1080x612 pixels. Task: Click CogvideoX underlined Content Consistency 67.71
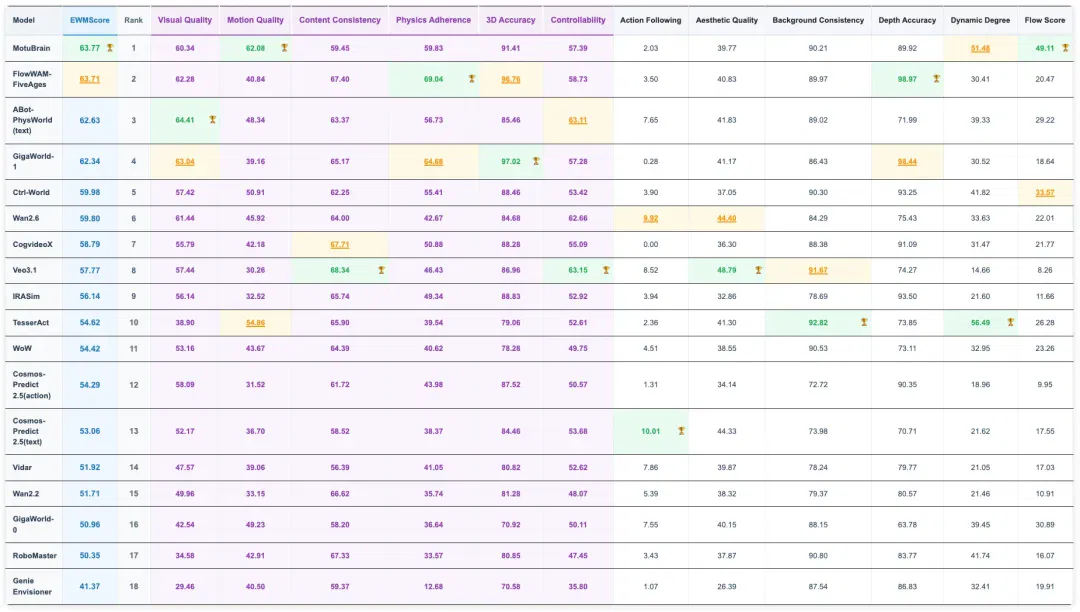tap(340, 244)
